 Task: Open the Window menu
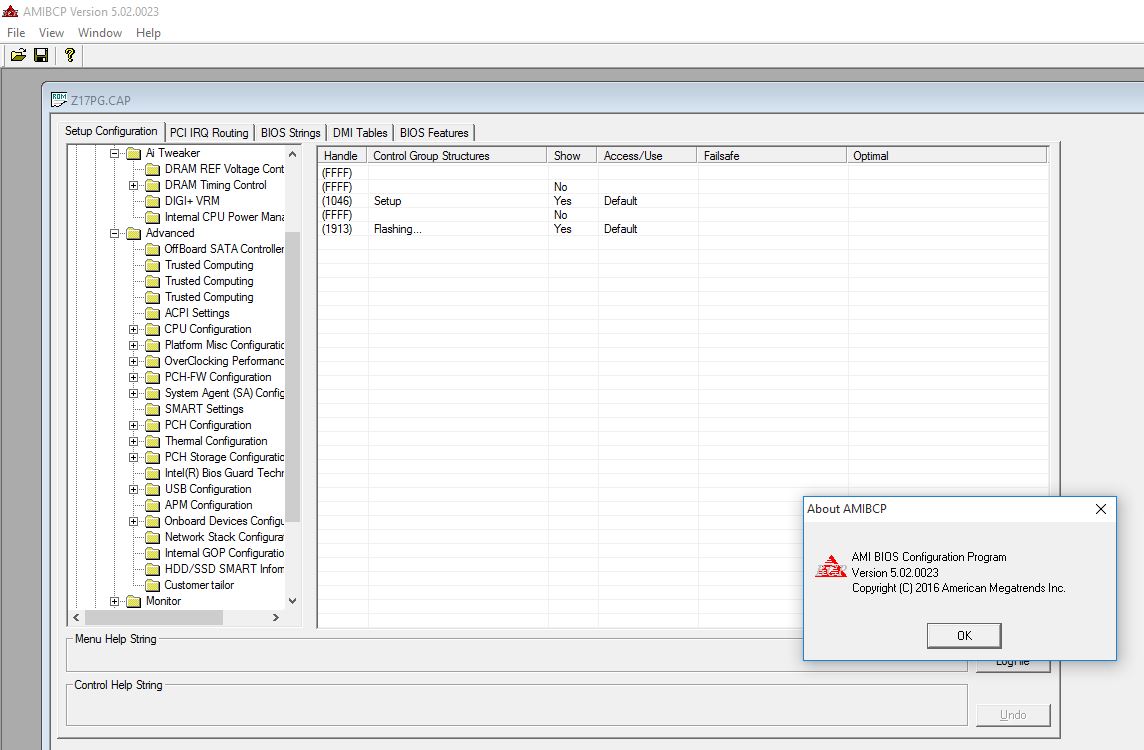tap(100, 33)
